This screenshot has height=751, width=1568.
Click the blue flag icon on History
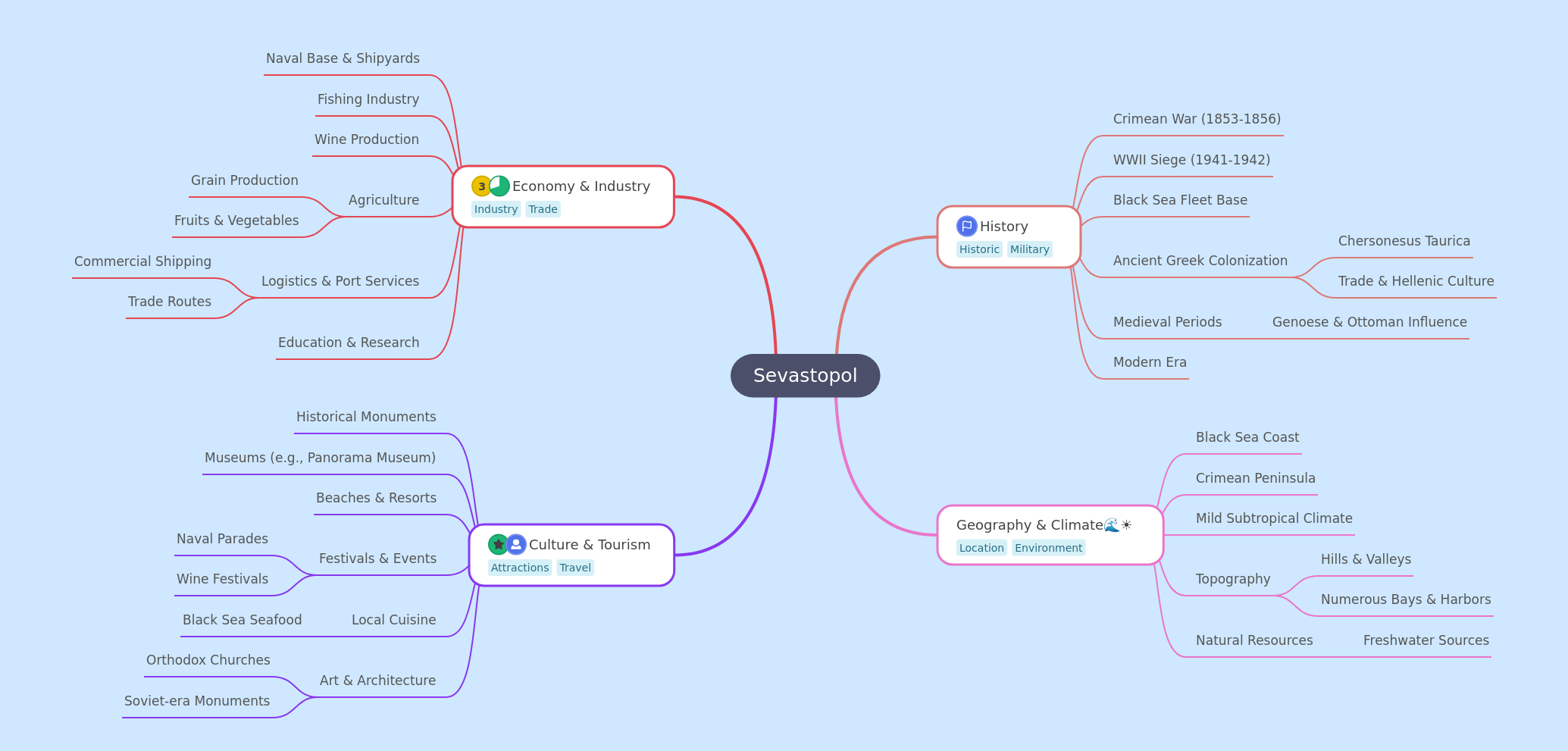pyautogui.click(x=966, y=227)
